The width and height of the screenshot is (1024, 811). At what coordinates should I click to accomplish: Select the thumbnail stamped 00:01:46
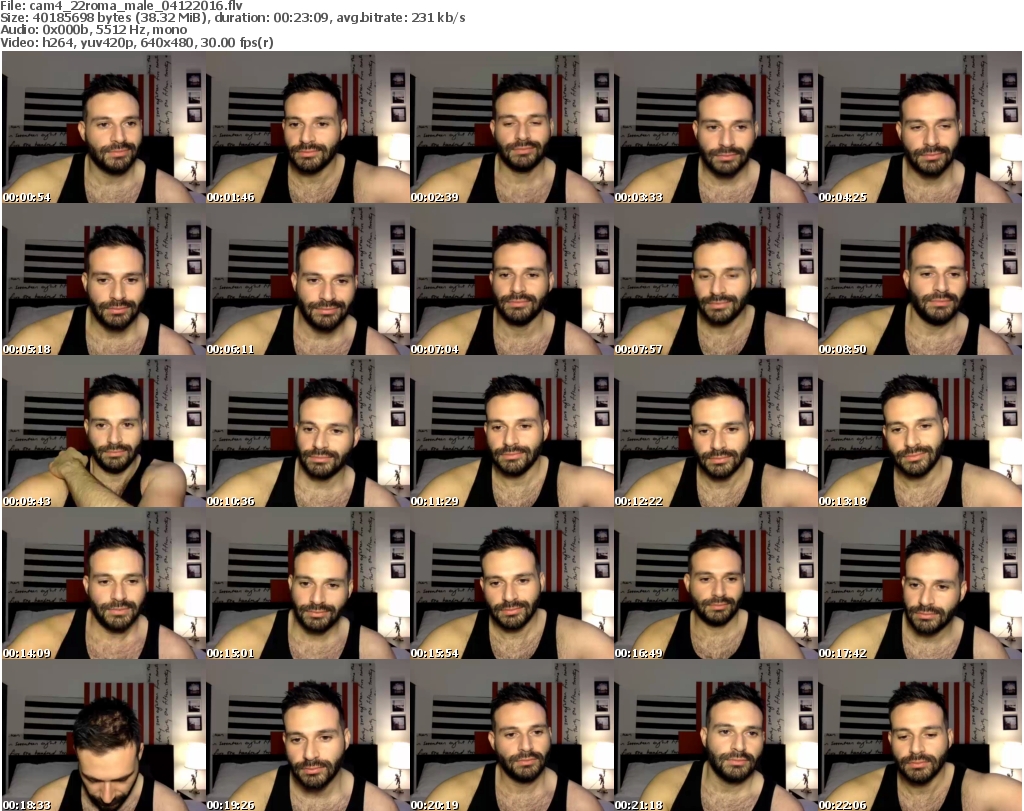coord(308,127)
